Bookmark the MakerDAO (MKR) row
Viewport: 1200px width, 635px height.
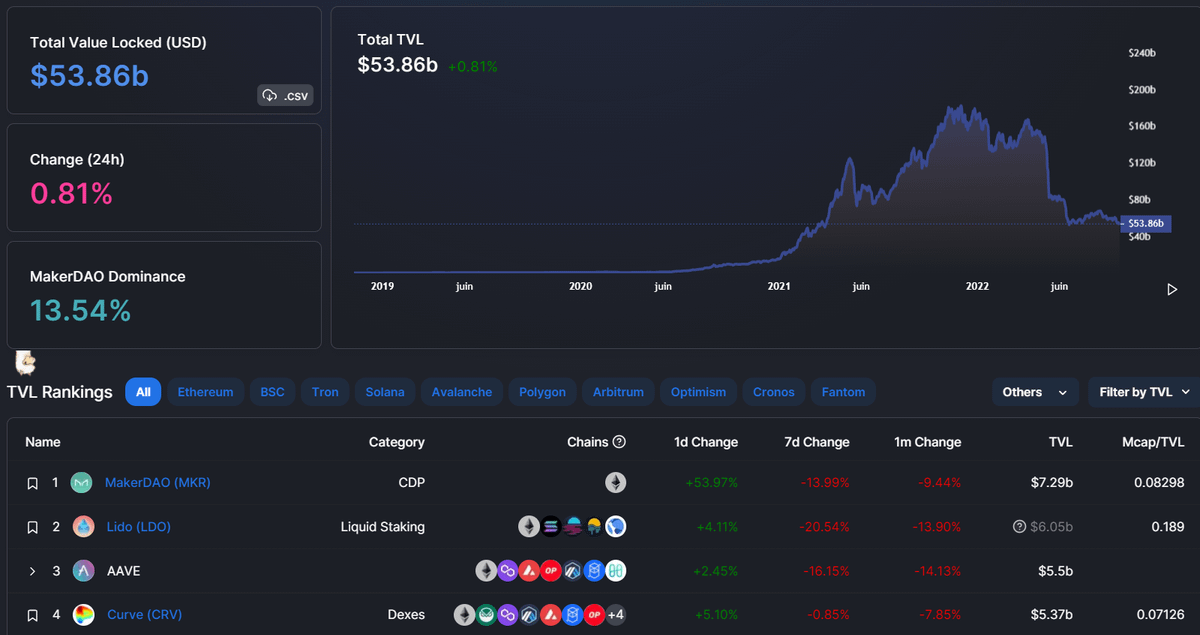point(32,483)
